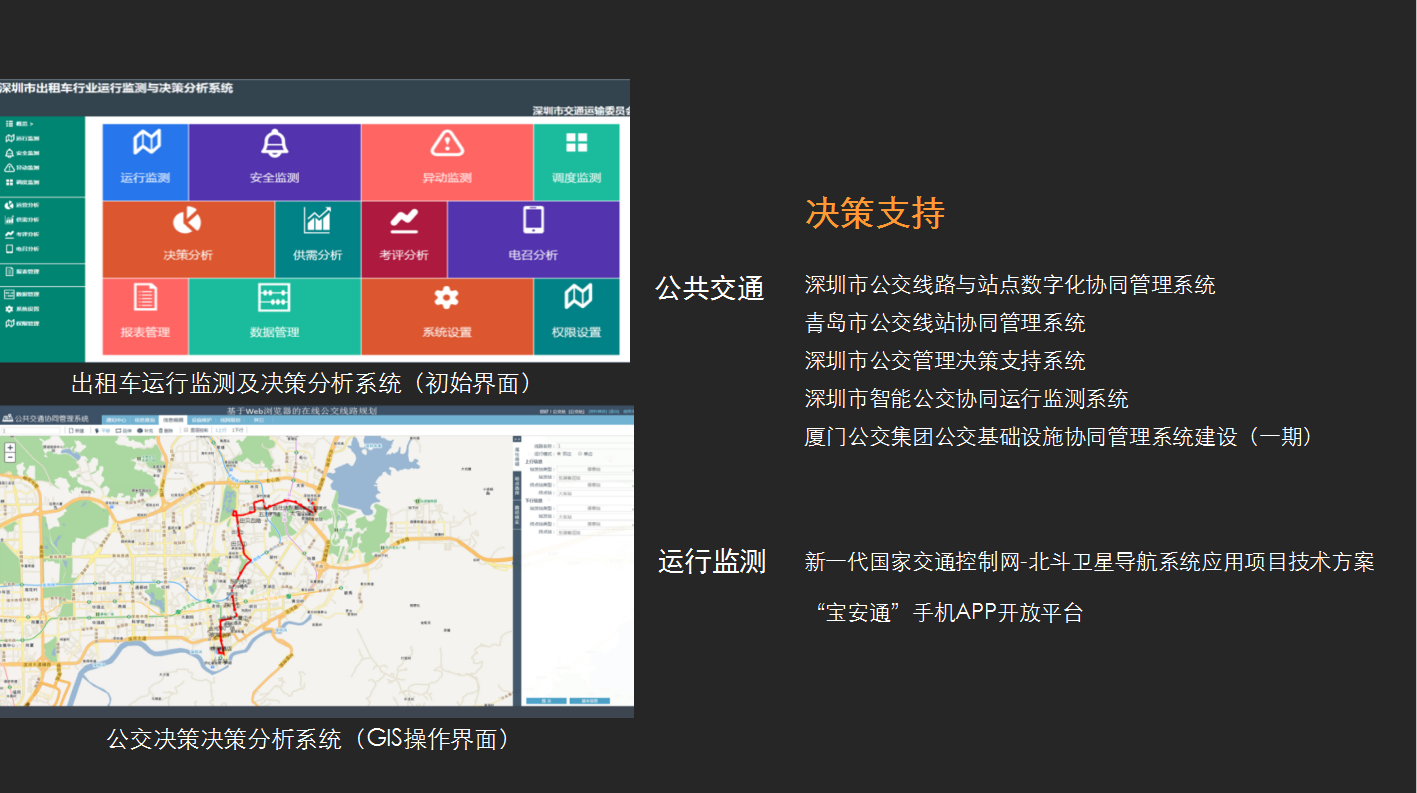Viewport: 1417px width, 793px height.
Task: Open the 数据管理 abacus tile
Action: pos(275,316)
